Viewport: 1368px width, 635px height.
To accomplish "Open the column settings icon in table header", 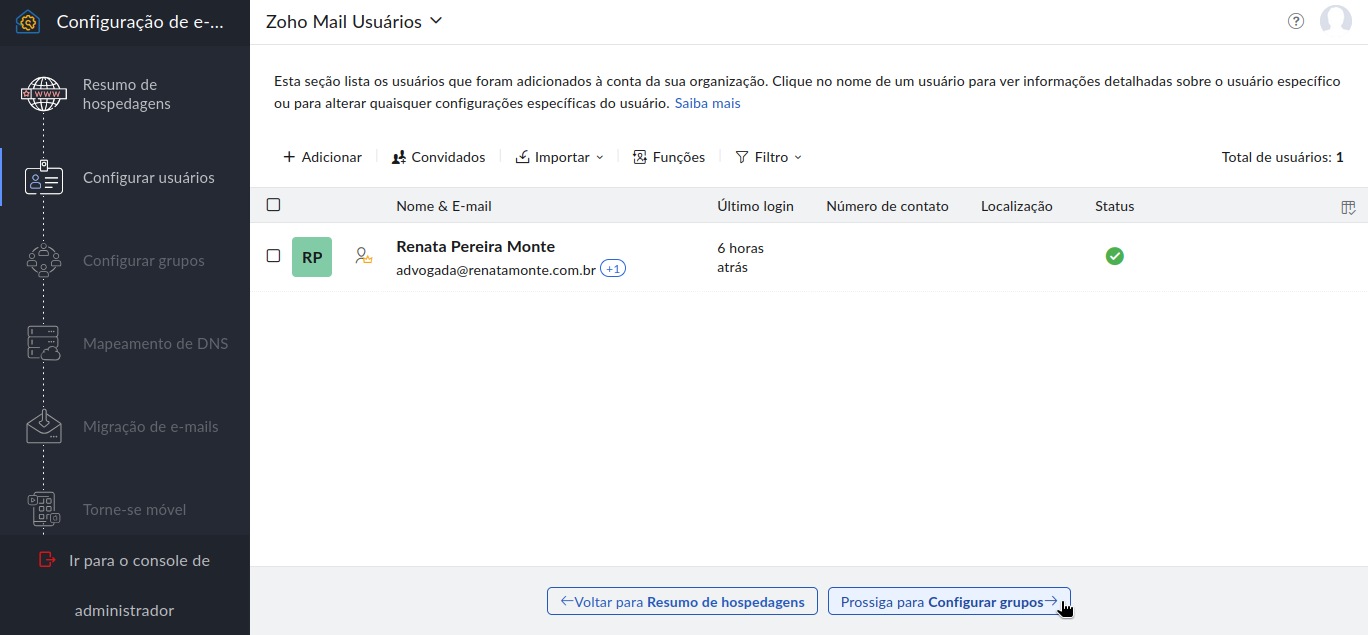I will [x=1348, y=207].
